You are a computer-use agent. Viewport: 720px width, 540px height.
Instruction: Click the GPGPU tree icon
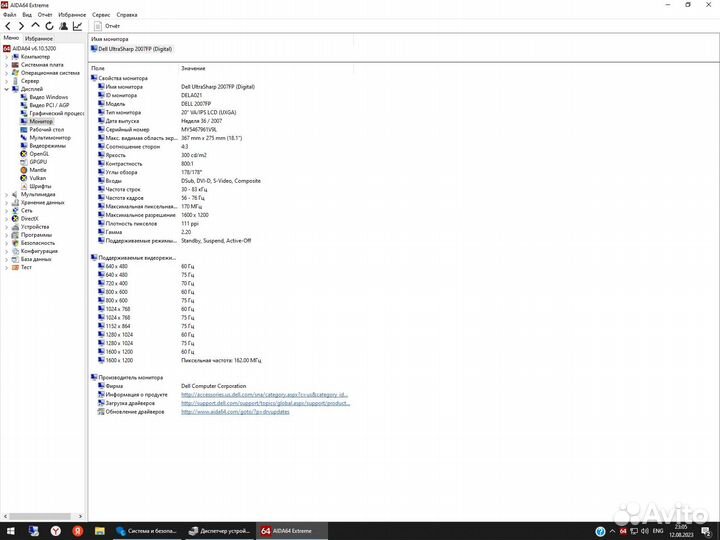[24, 162]
